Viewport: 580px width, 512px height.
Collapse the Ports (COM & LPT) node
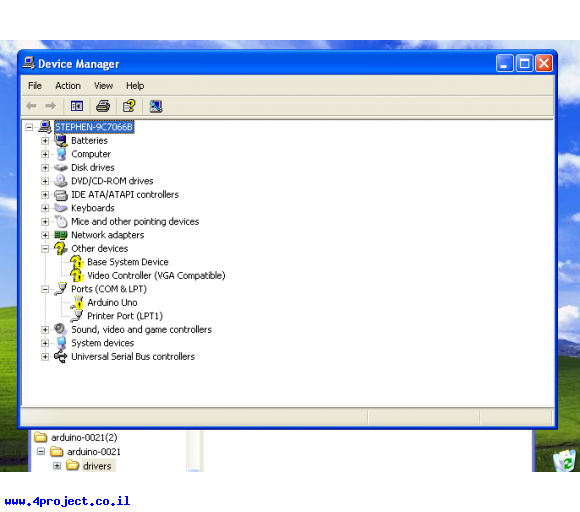(45, 289)
